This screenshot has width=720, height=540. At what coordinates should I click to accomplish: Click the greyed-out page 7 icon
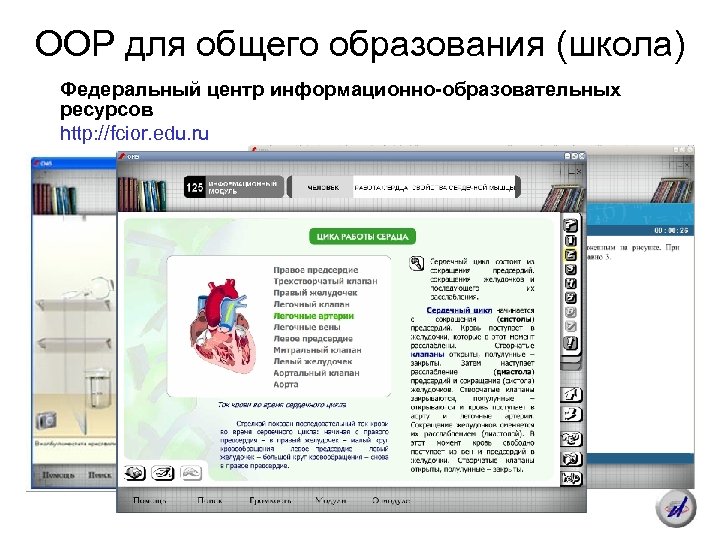pos(571,326)
